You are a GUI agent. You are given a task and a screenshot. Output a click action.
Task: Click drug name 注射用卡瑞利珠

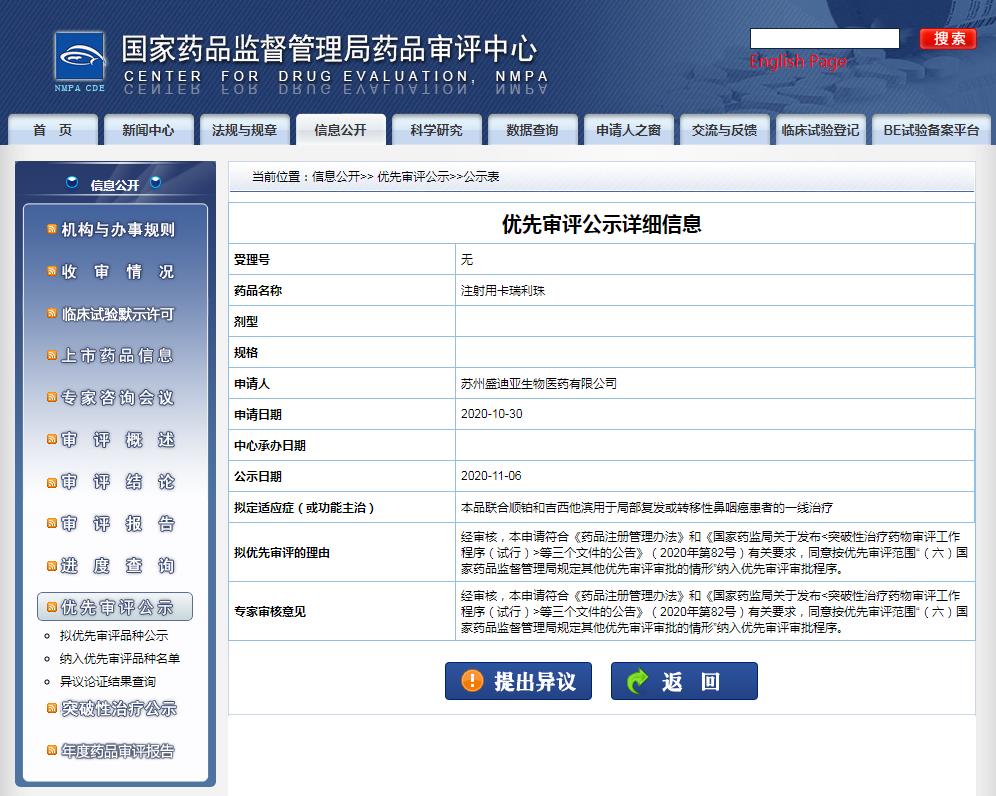point(503,290)
